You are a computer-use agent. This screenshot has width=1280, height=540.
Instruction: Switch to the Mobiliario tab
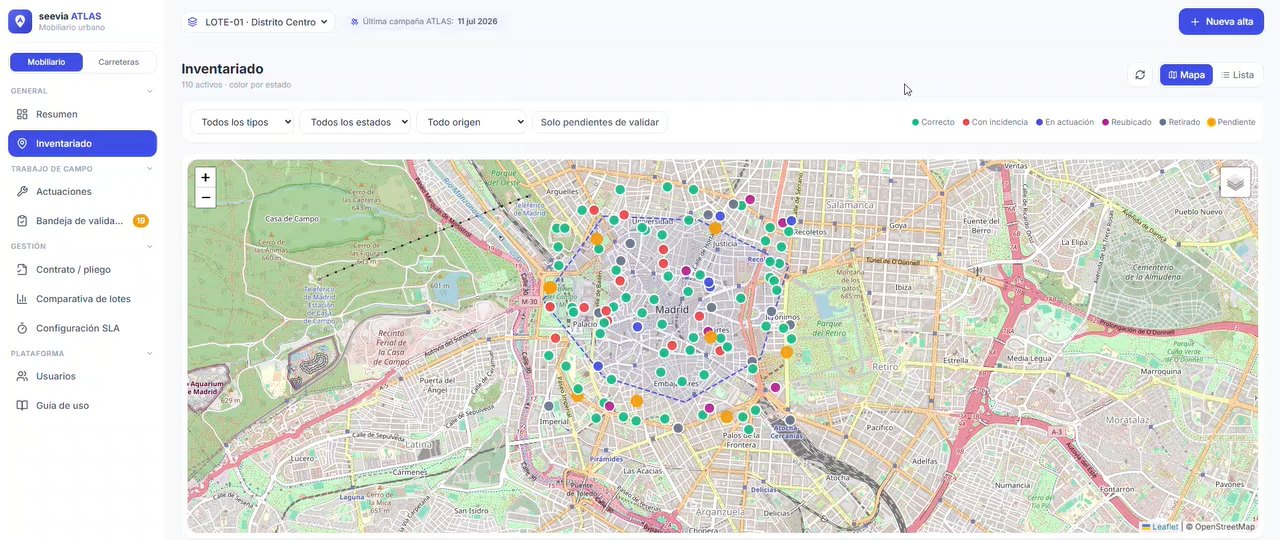point(46,62)
